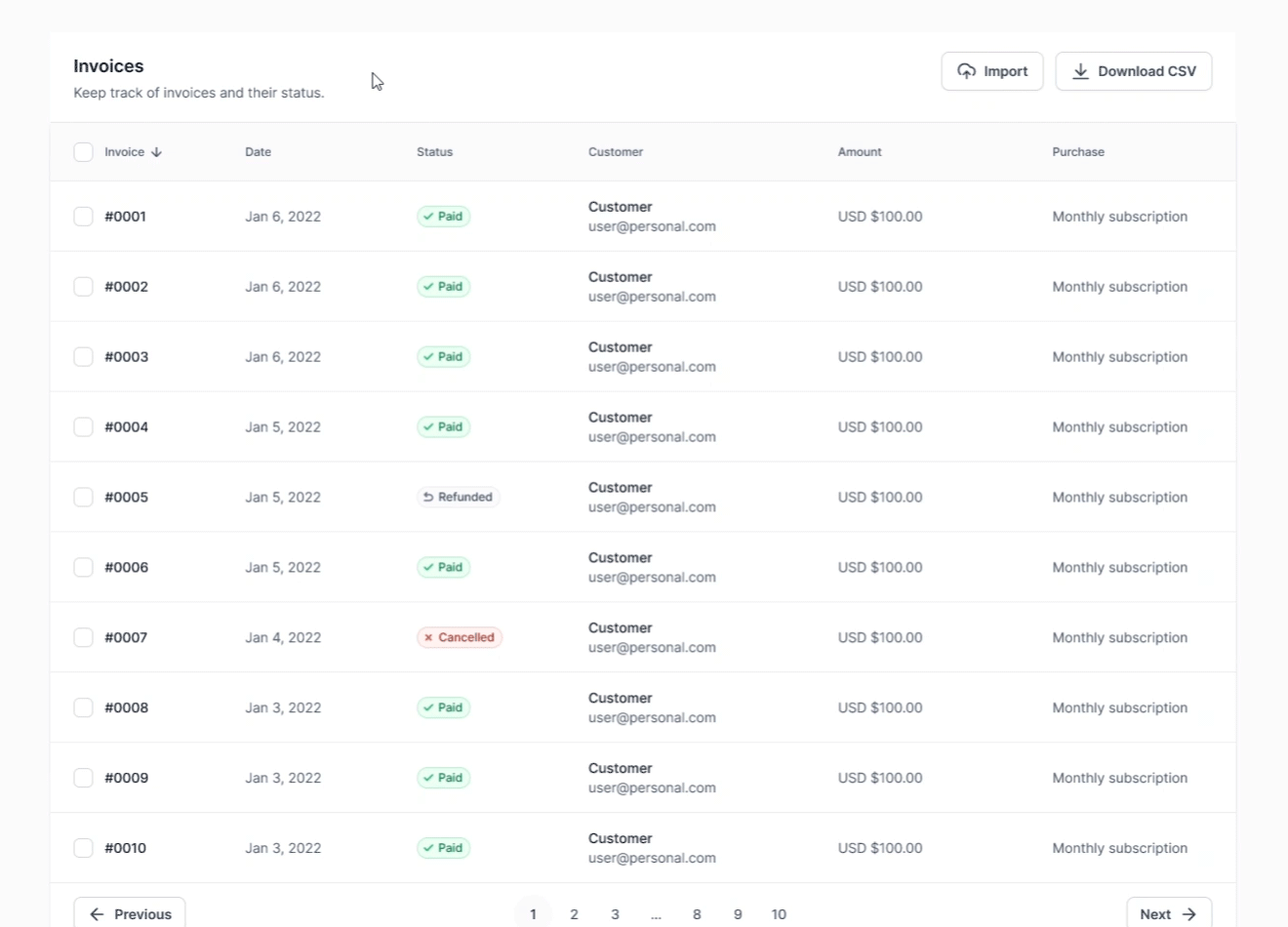
Task: Tick the checkbox next to invoice #0010
Action: (x=83, y=848)
